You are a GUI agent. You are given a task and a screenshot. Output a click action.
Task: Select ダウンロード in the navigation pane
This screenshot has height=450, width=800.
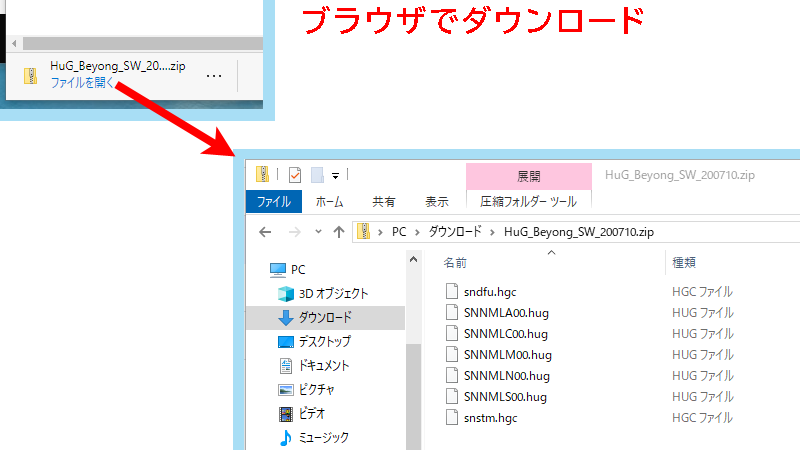pyautogui.click(x=325, y=318)
